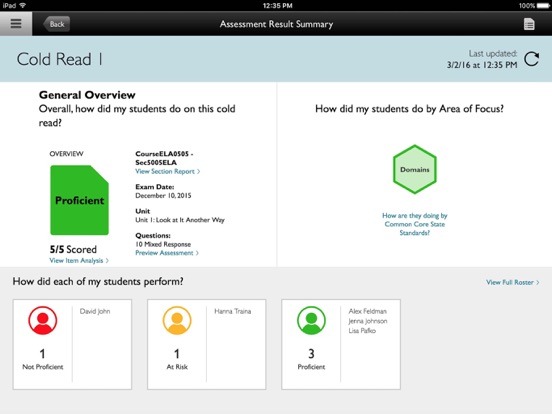The image size is (552, 414).
Task: Tap the Back button
Action: coord(56,24)
